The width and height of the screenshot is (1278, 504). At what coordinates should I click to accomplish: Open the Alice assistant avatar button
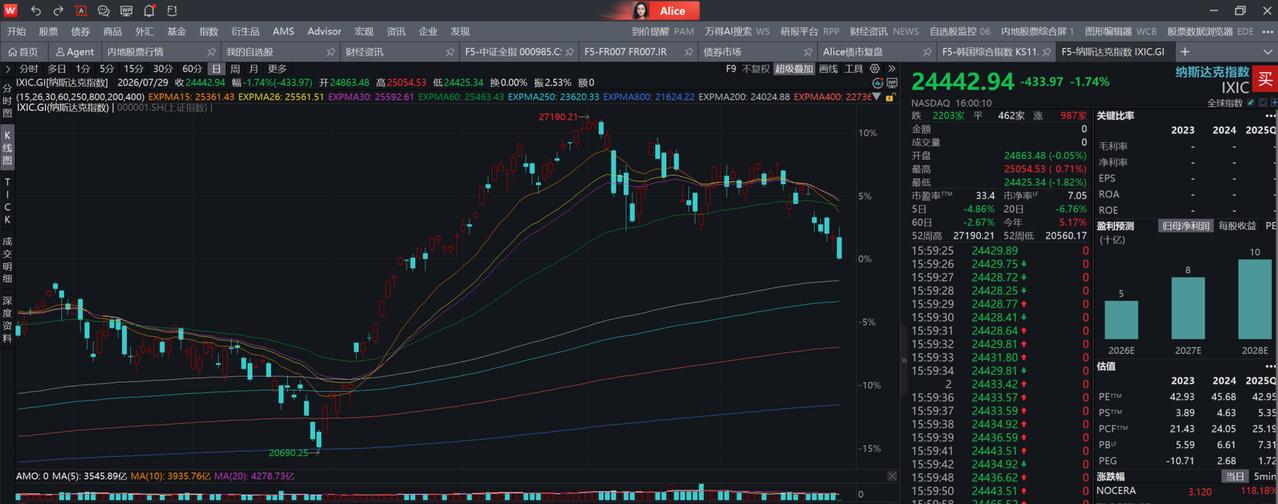coord(662,11)
